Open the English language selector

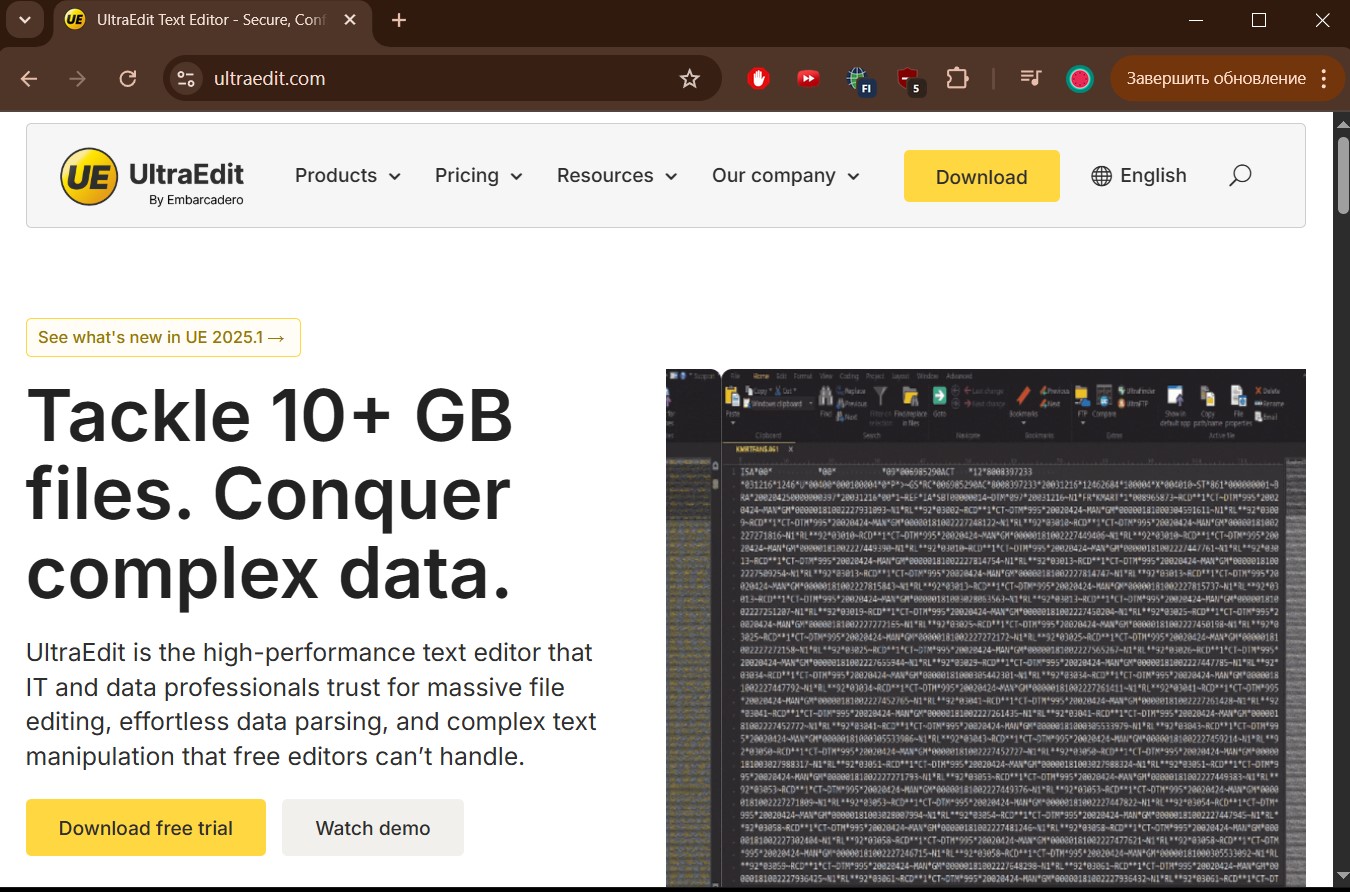1139,176
